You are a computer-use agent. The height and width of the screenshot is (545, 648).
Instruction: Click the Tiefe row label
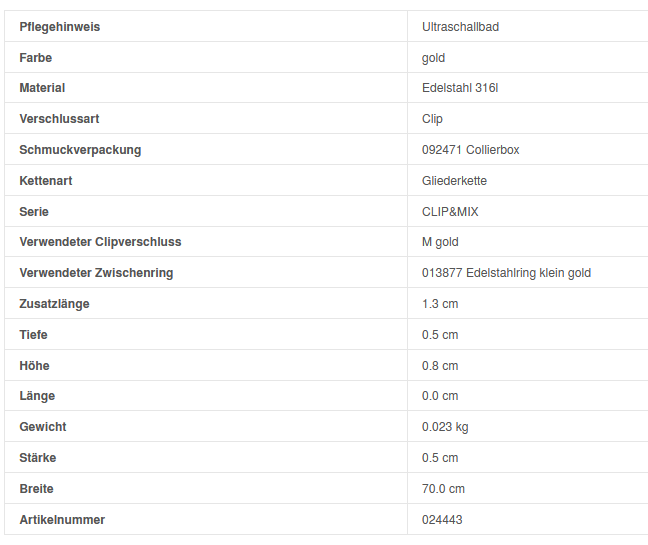(x=34, y=335)
